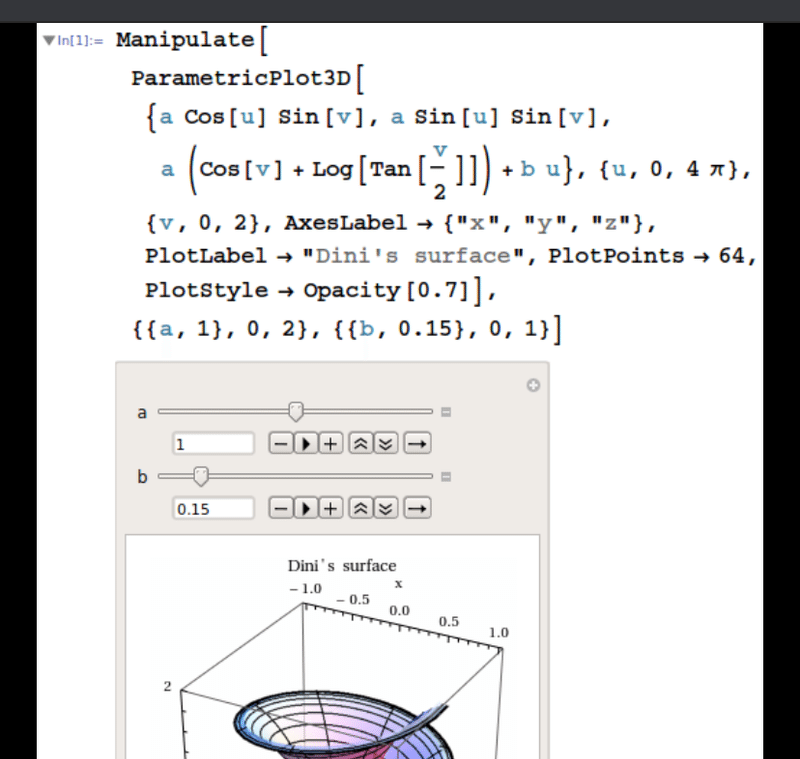The image size is (800, 759).
Task: Click the Dini's surface 3D plot
Action: point(332,647)
